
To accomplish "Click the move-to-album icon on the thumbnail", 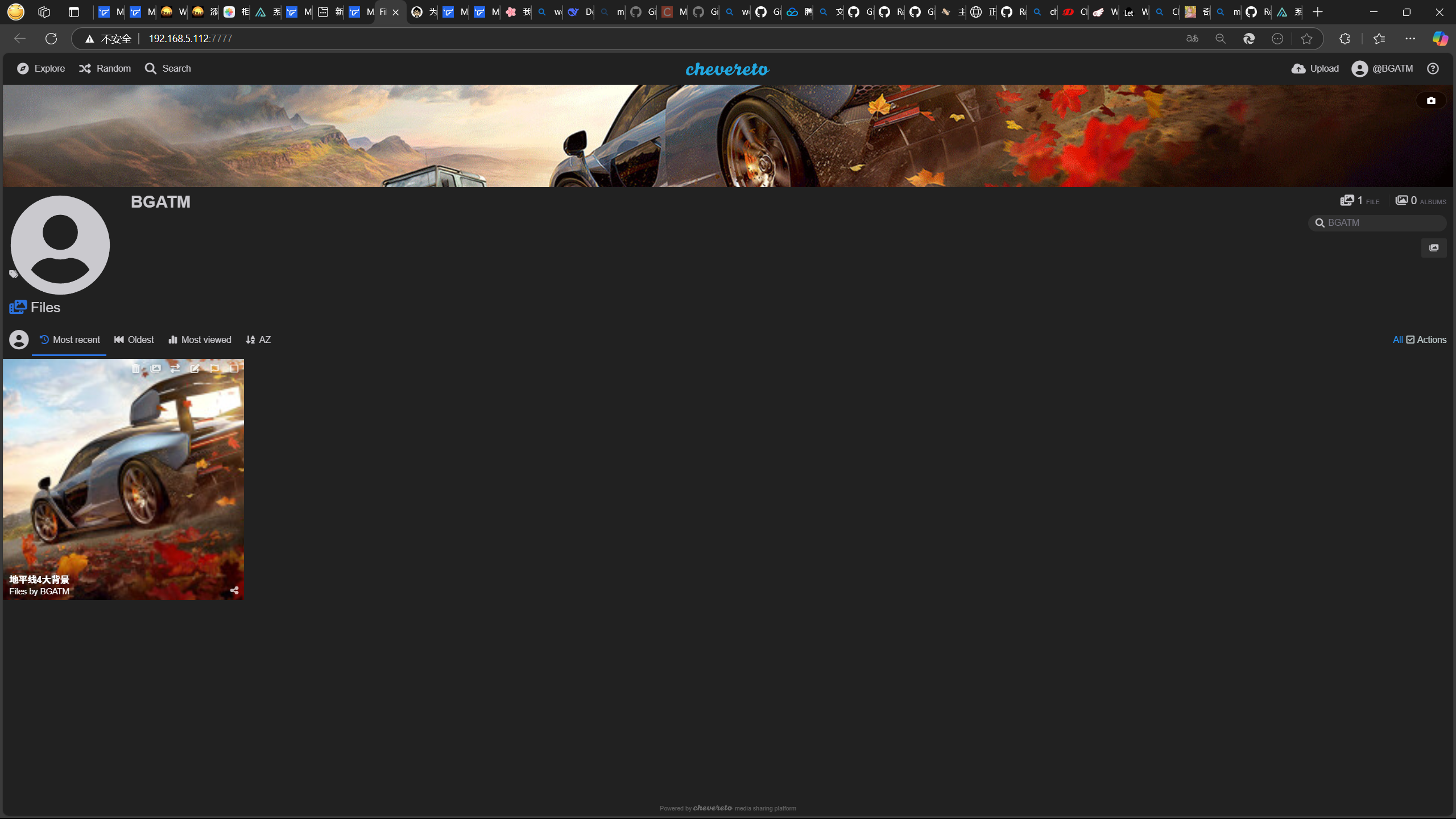I will 155,369.
